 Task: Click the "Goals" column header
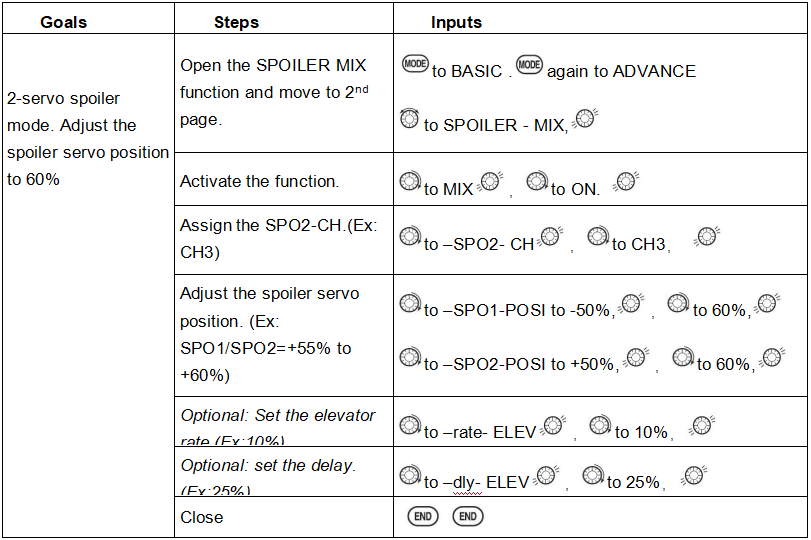(x=64, y=22)
